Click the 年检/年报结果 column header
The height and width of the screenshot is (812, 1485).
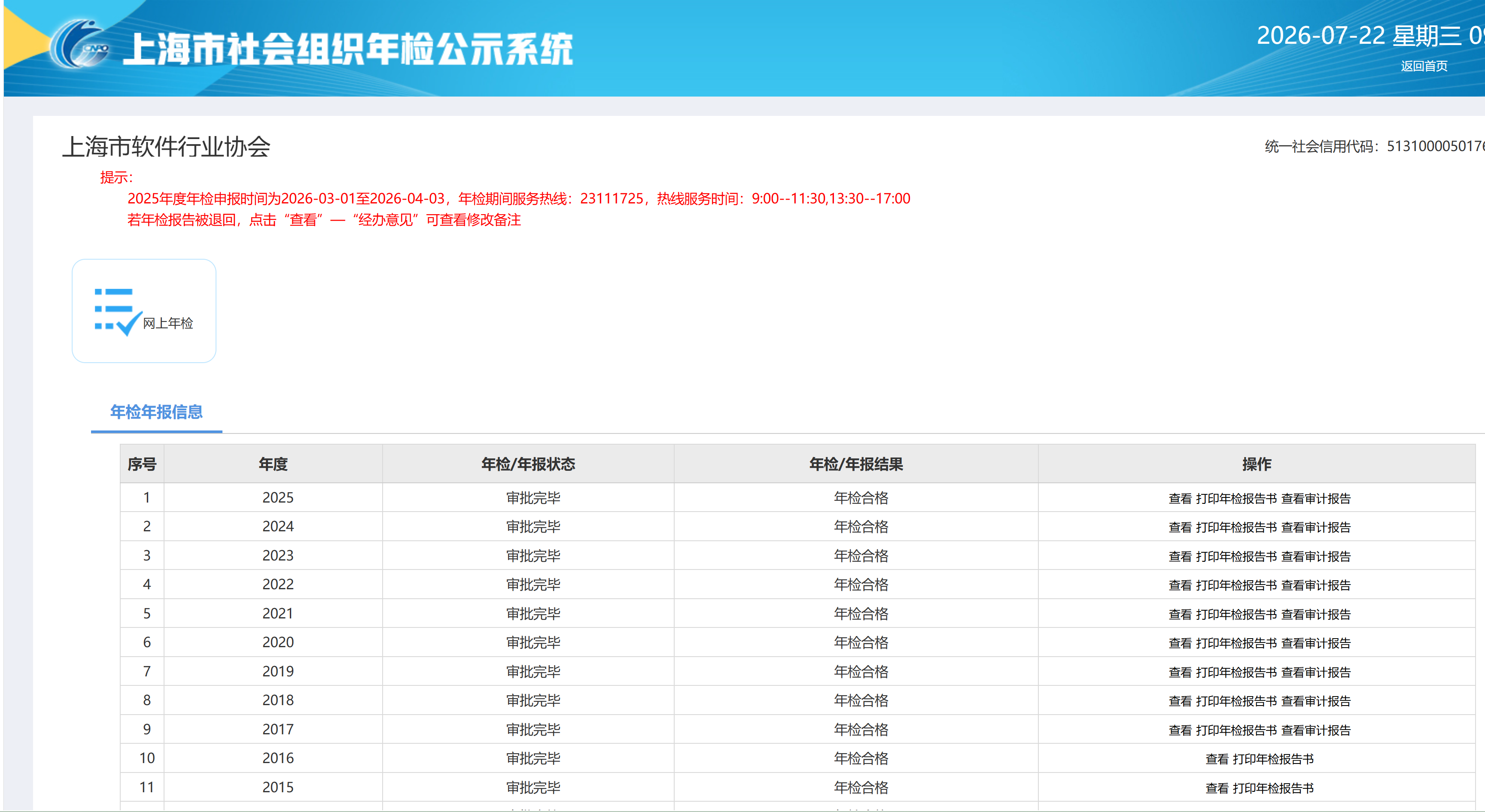pos(856,464)
